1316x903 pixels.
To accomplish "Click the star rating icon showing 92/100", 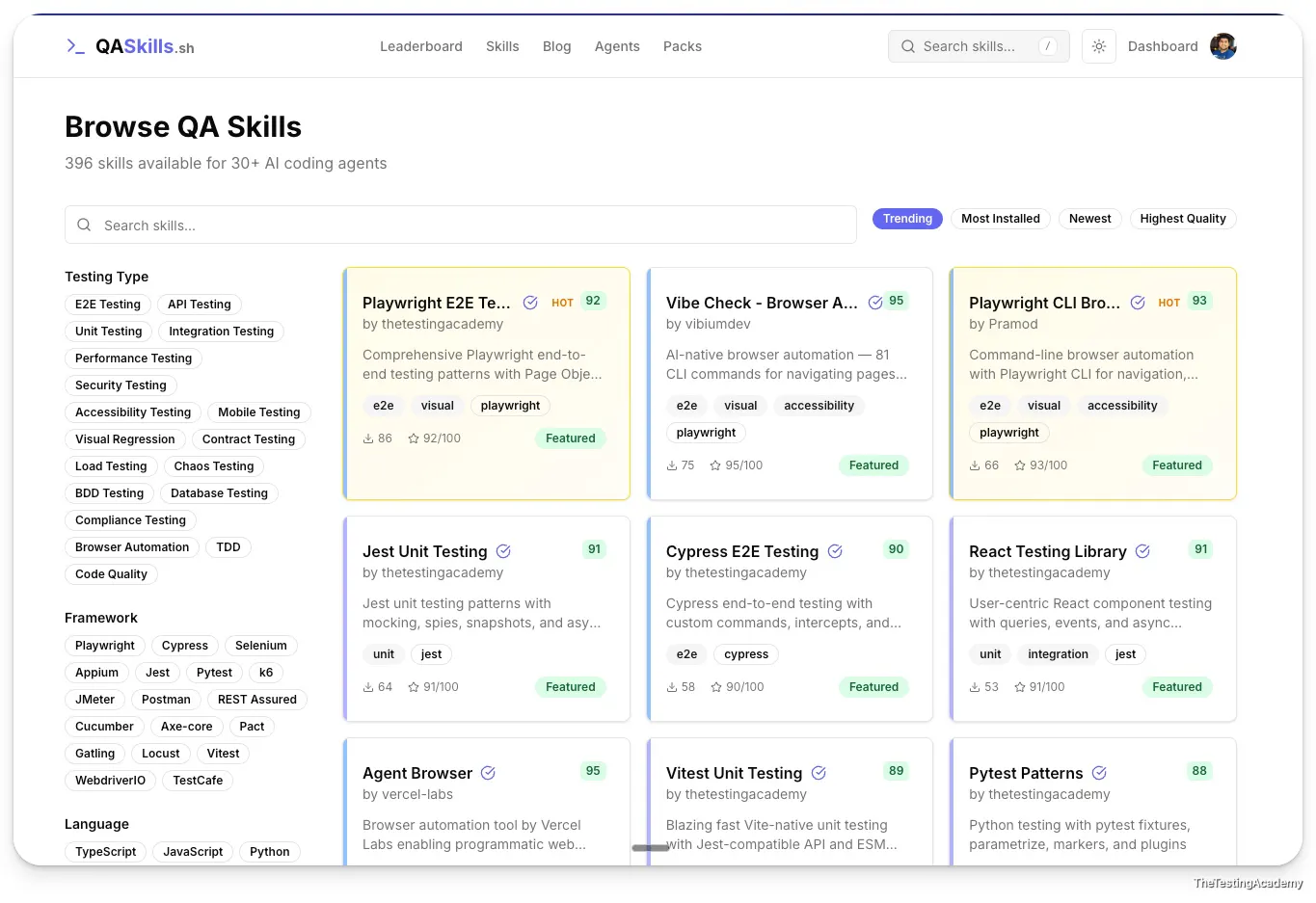I will (414, 438).
